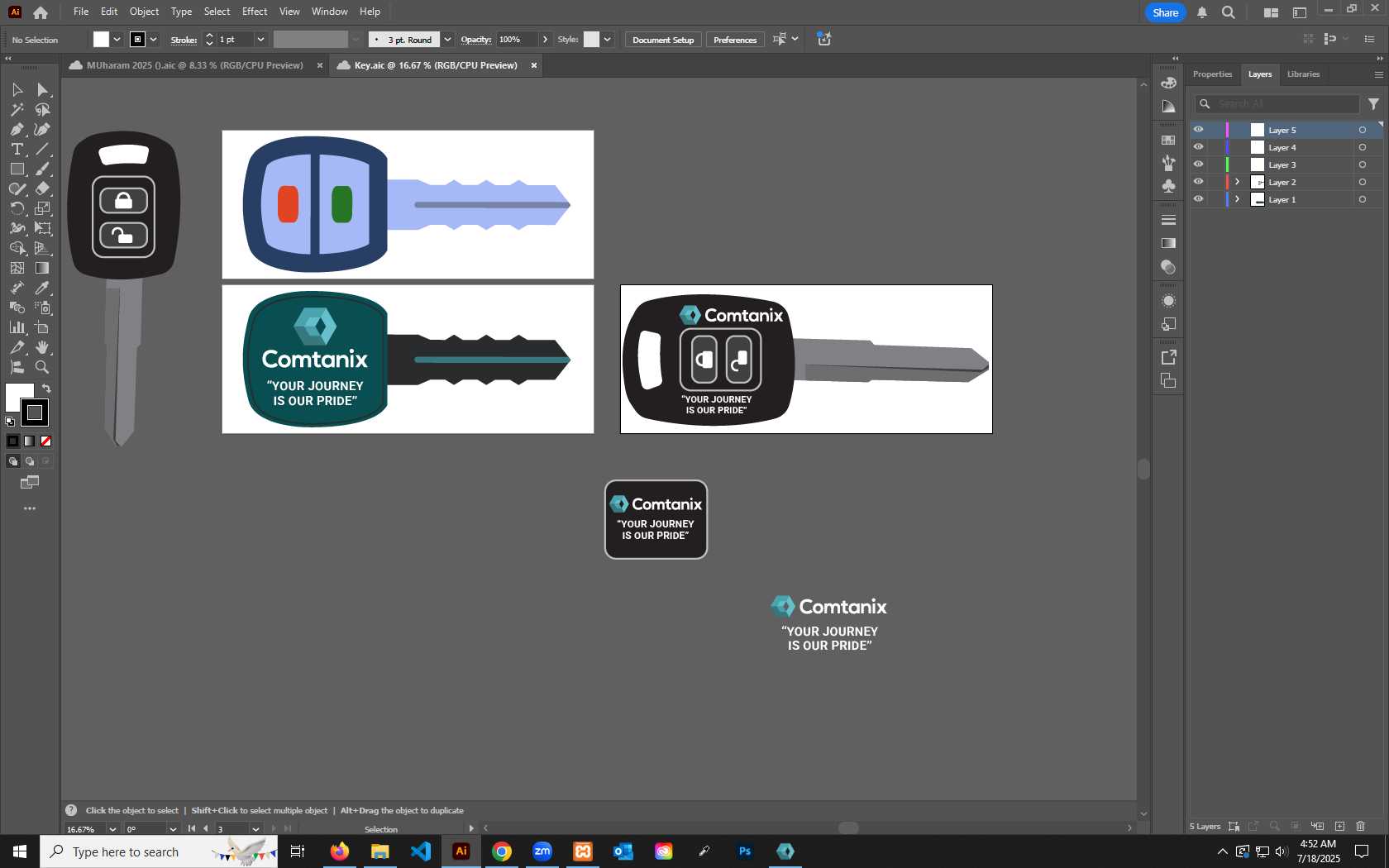The width and height of the screenshot is (1389, 868).
Task: Open the graphic Style dropdown
Action: (607, 40)
